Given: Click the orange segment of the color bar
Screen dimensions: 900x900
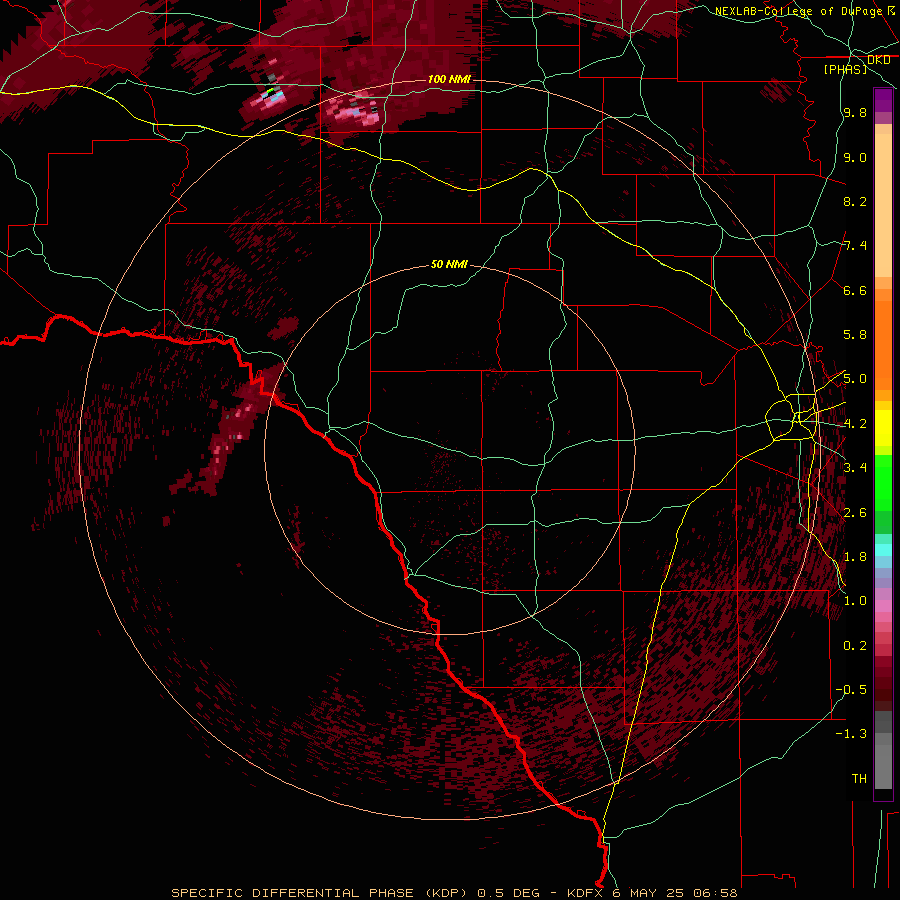Looking at the screenshot, I should 883,344.
